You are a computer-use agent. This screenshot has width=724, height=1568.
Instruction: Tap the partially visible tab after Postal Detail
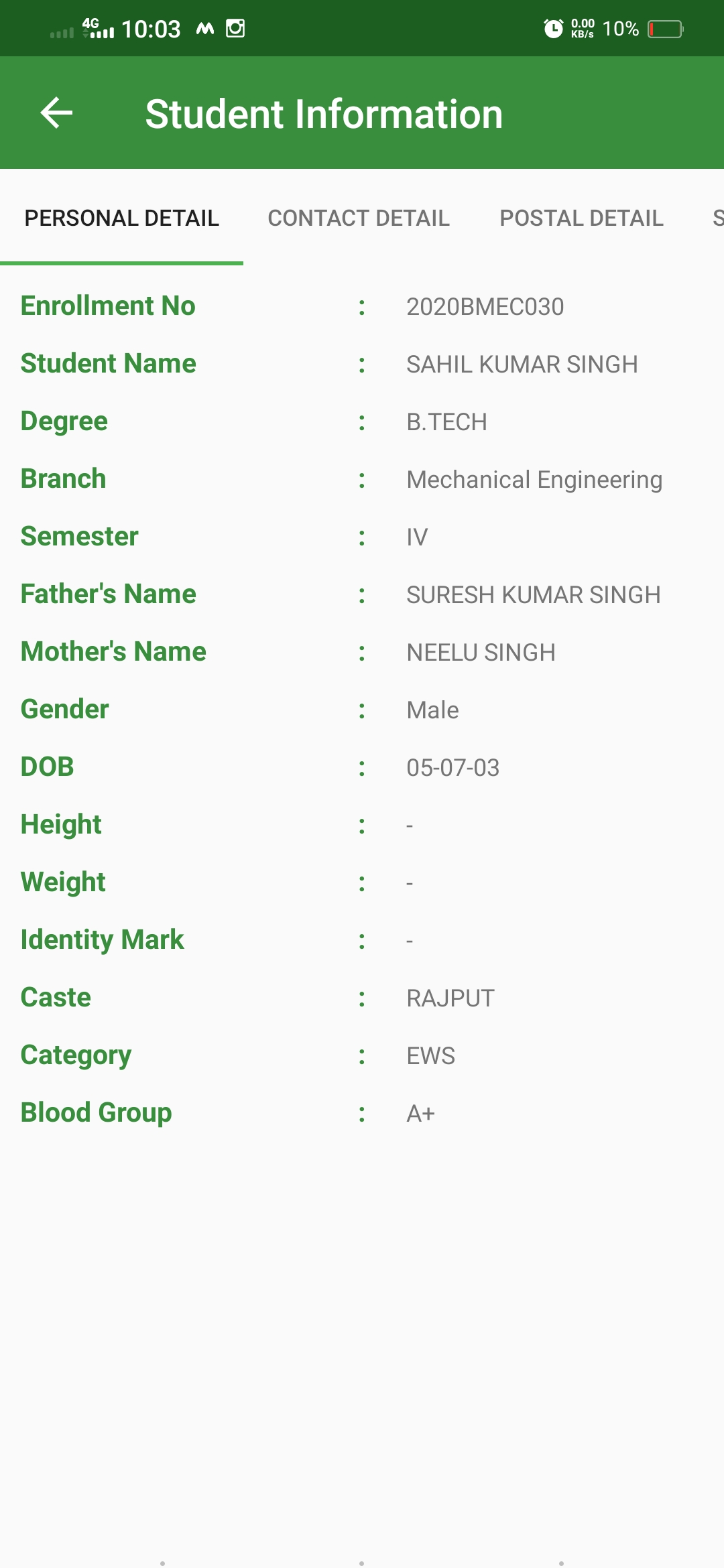click(x=718, y=218)
